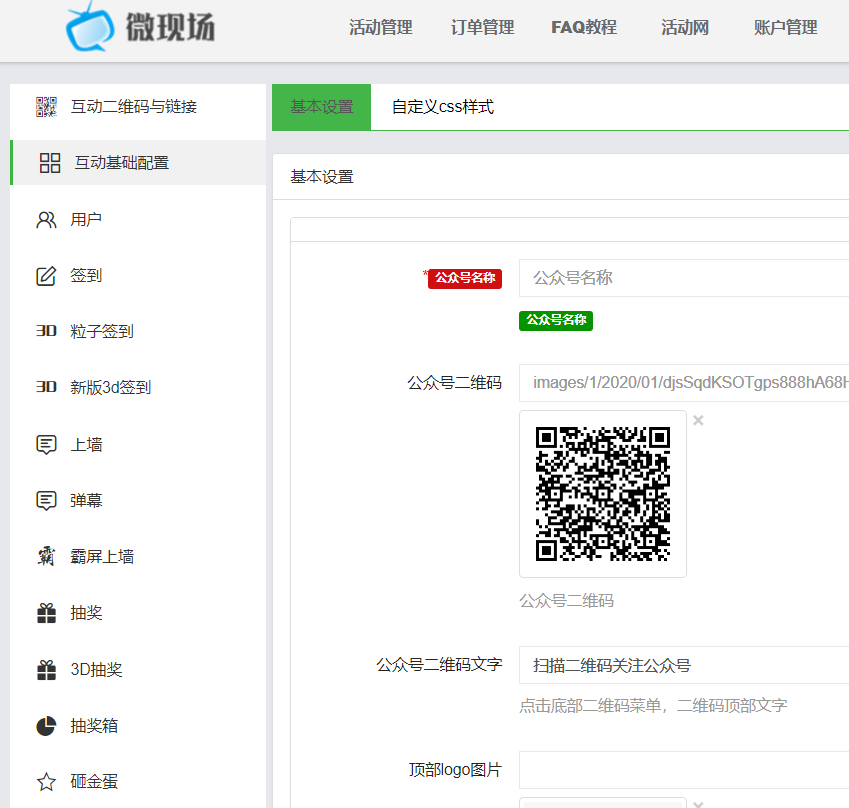Click the 基本设置 panel heading text

322,177
